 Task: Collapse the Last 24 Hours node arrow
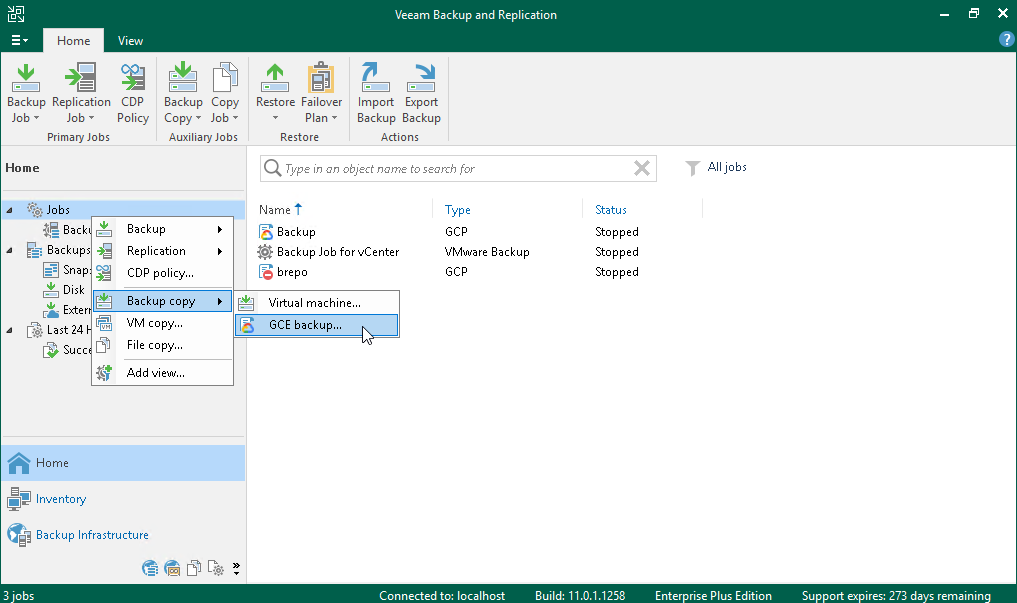(x=9, y=330)
